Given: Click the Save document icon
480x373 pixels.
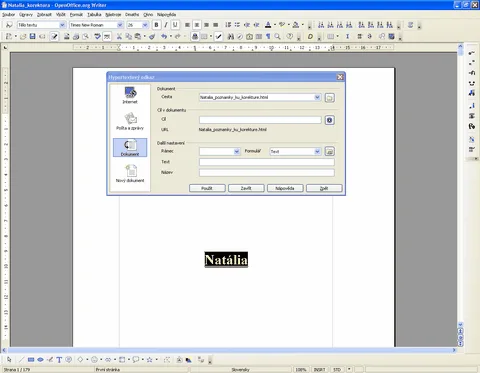Looking at the screenshot, I should pyautogui.click(x=32, y=36).
